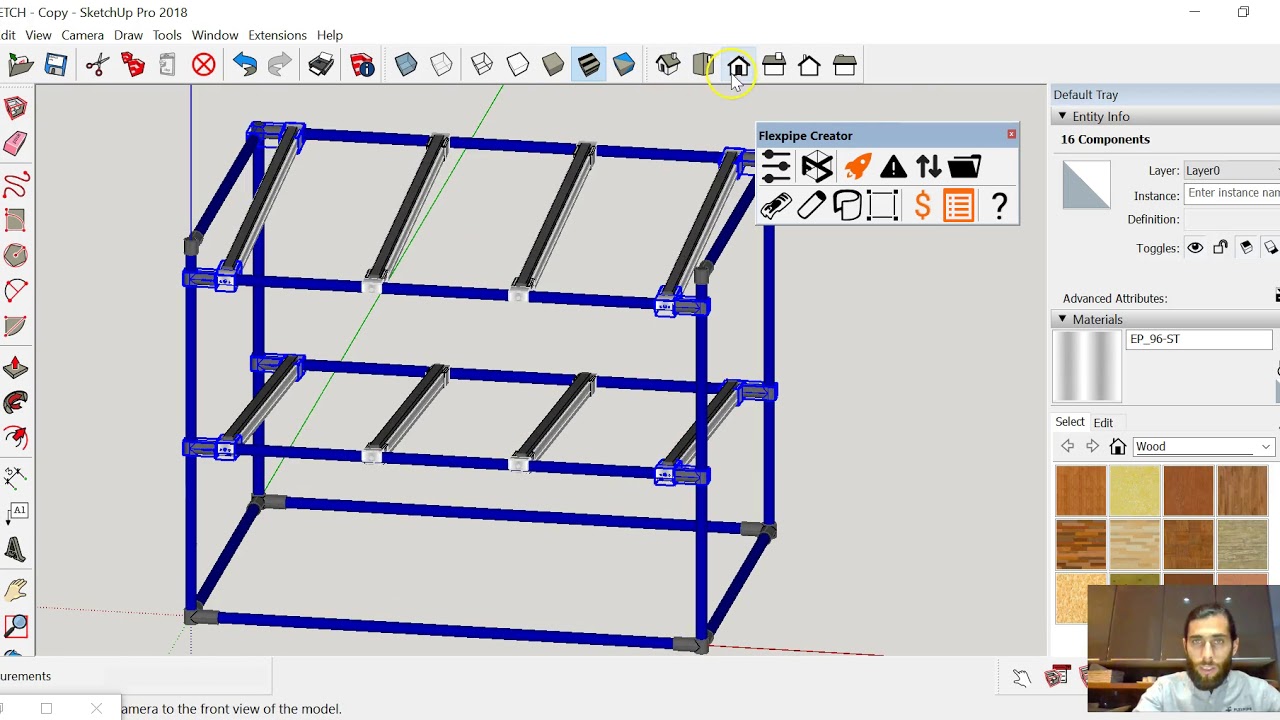The width and height of the screenshot is (1280, 720).
Task: Select Shaded face style
Action: click(553, 66)
